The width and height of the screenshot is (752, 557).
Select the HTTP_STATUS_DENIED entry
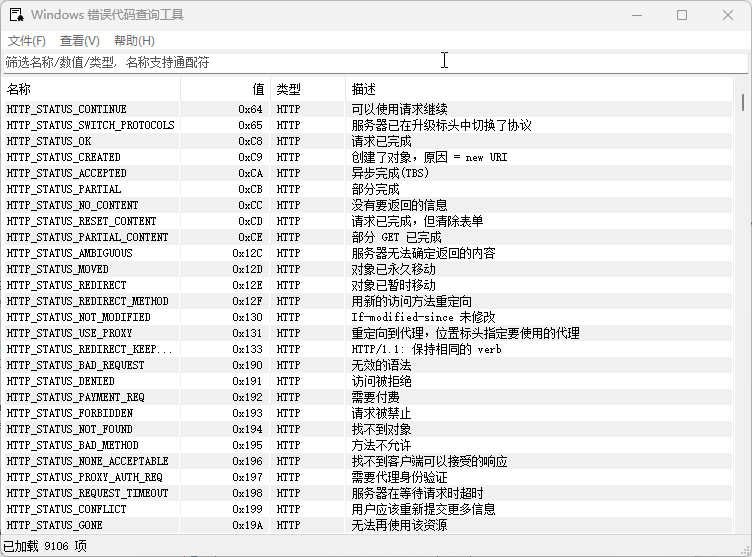pyautogui.click(x=368, y=381)
